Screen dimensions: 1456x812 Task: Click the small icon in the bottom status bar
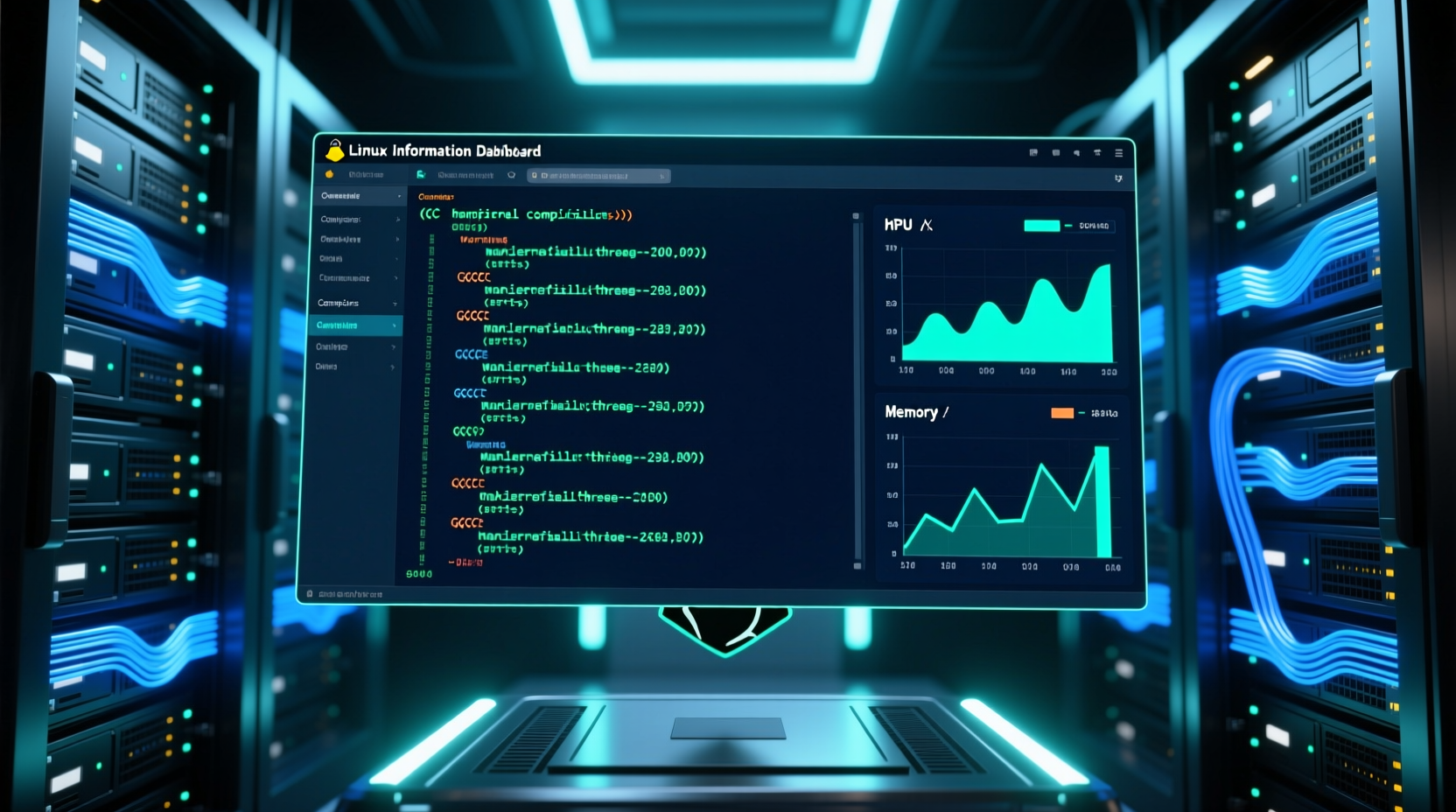click(x=310, y=594)
